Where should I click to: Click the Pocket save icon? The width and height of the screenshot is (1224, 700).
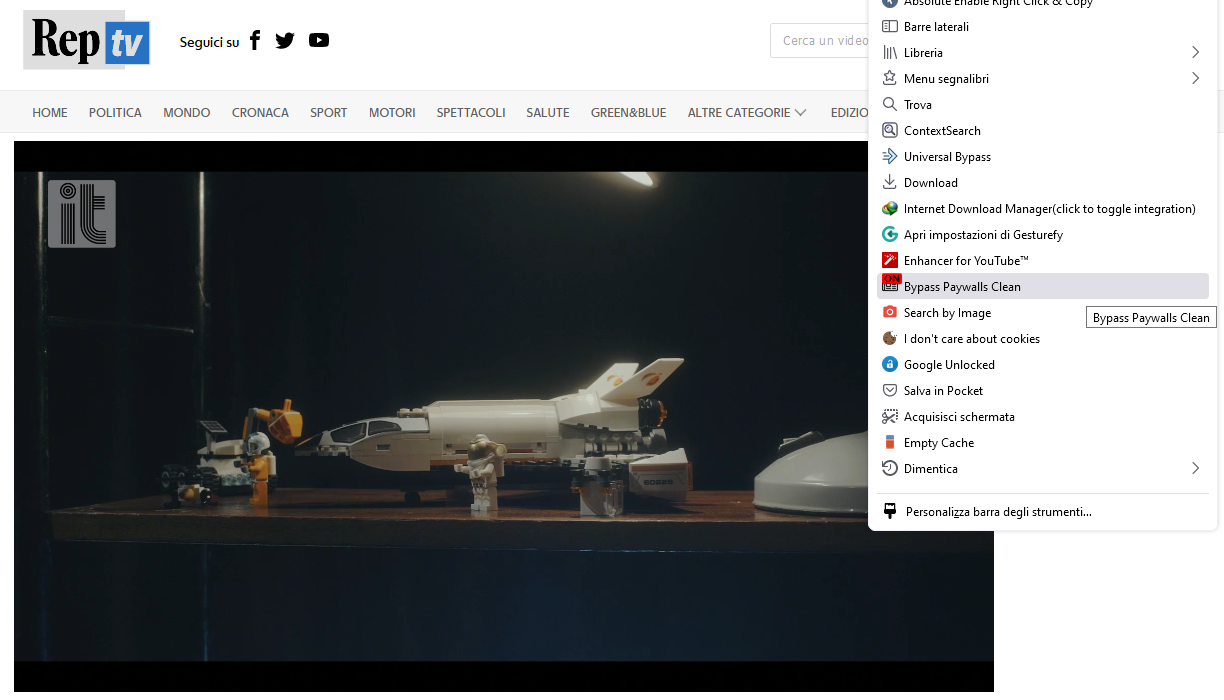point(890,391)
